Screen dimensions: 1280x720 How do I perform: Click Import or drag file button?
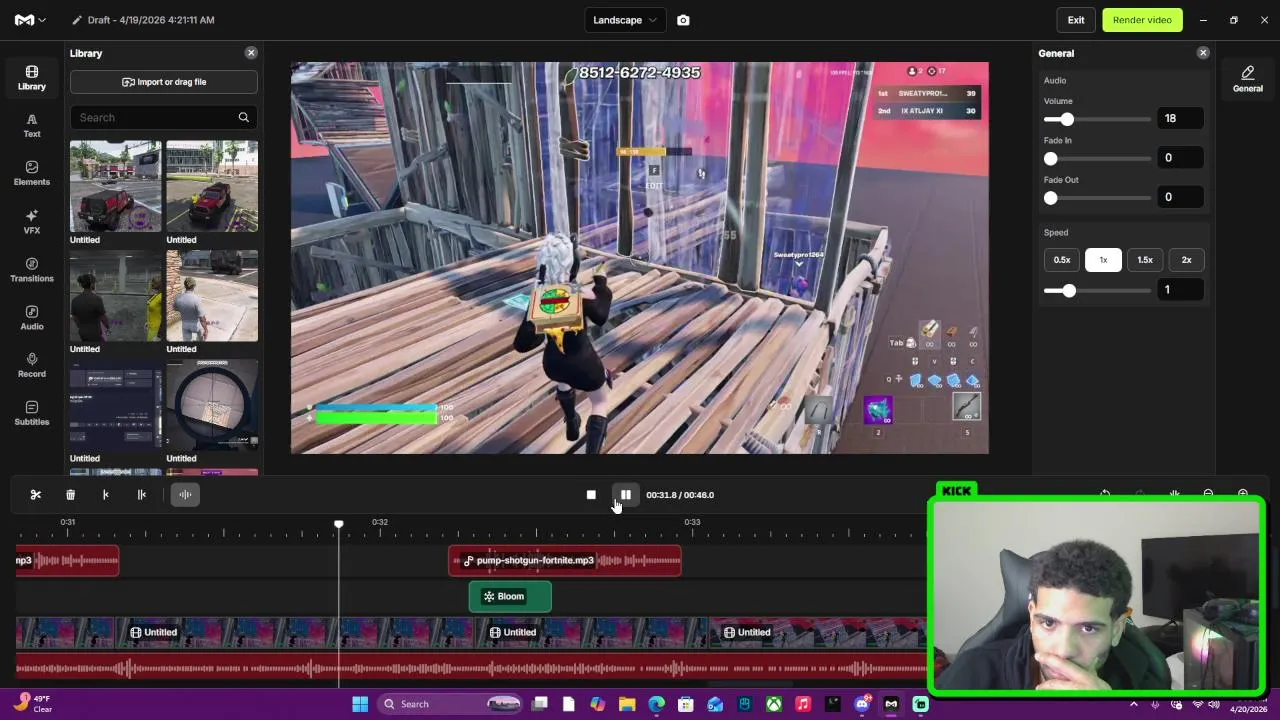[164, 82]
